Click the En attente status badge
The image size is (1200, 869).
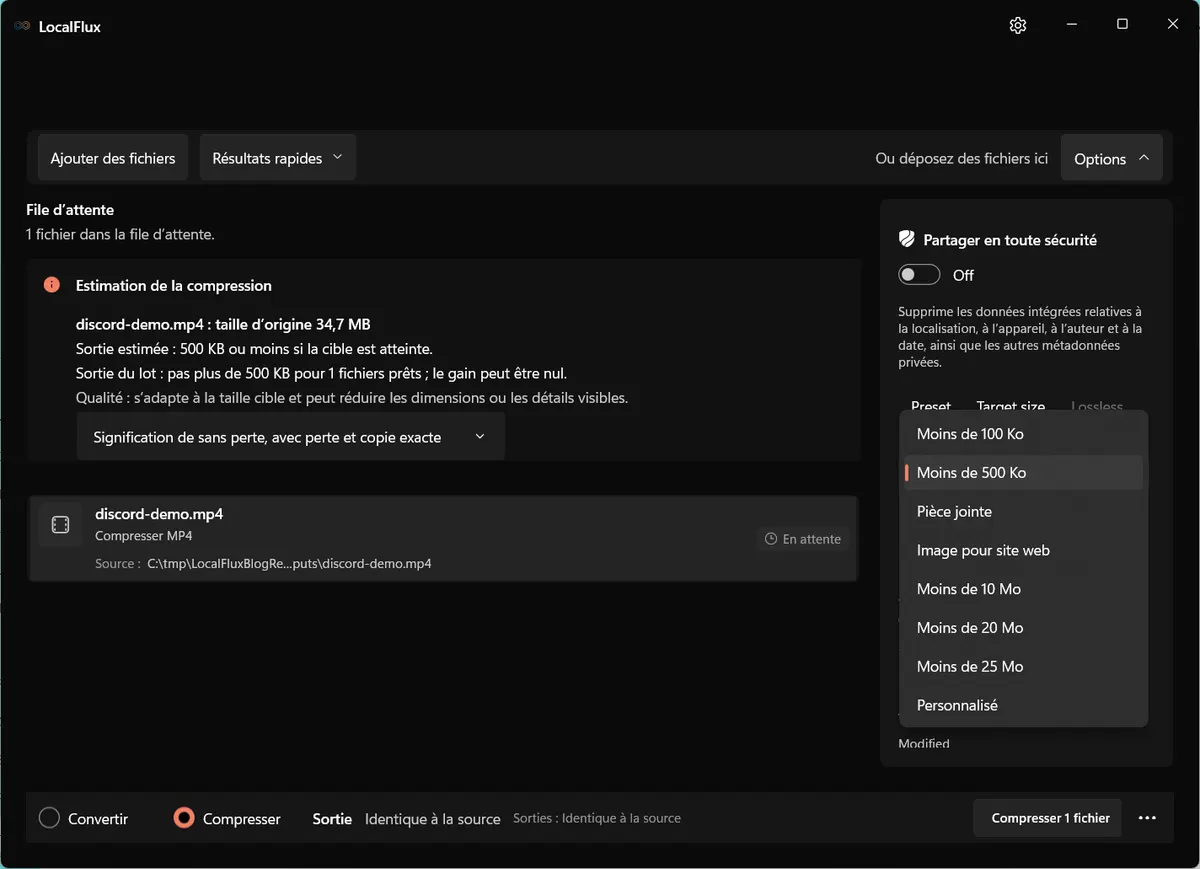[x=803, y=539]
